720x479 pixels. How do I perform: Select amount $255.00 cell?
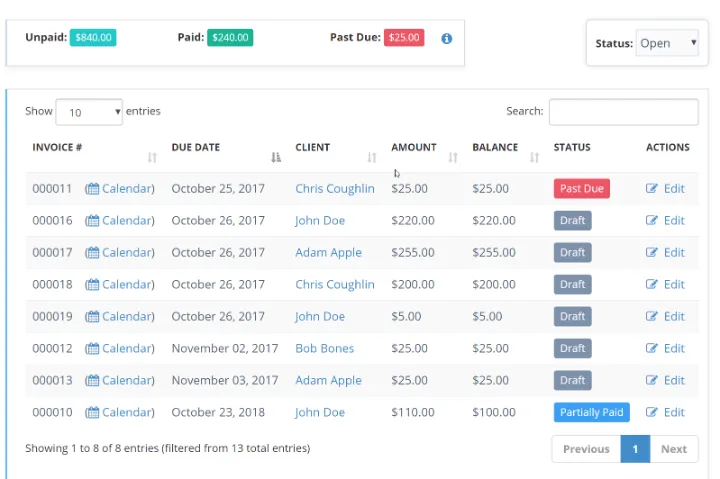pyautogui.click(x=413, y=253)
